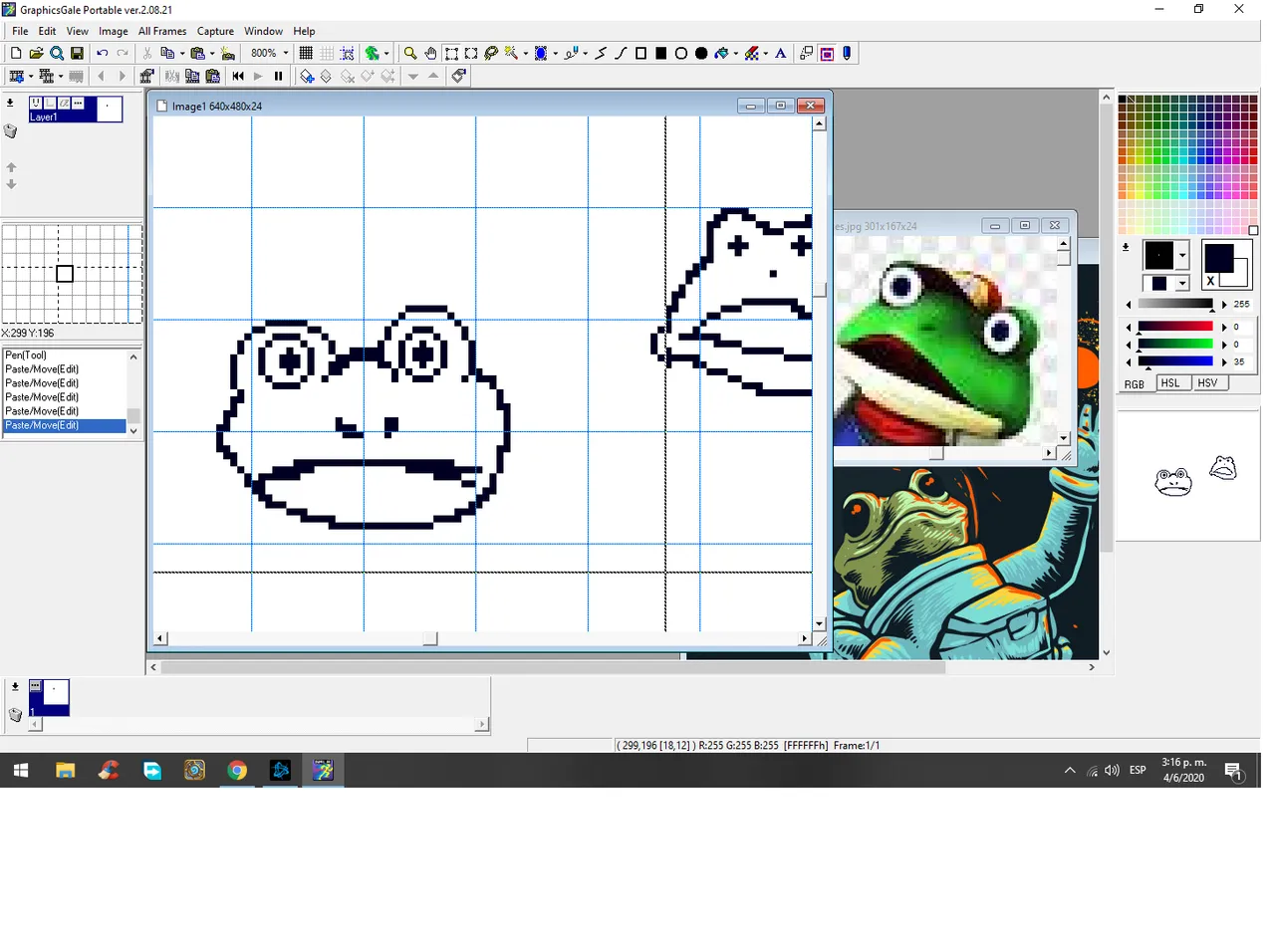Open the Edit menu
The height and width of the screenshot is (952, 1275).
click(47, 31)
